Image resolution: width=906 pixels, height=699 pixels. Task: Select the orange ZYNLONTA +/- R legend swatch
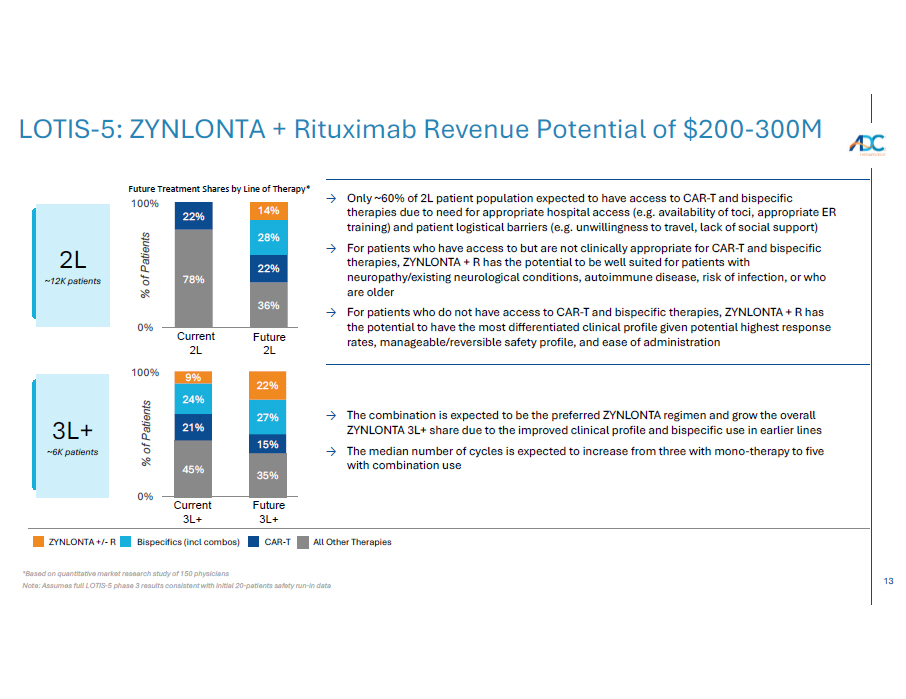click(x=39, y=542)
